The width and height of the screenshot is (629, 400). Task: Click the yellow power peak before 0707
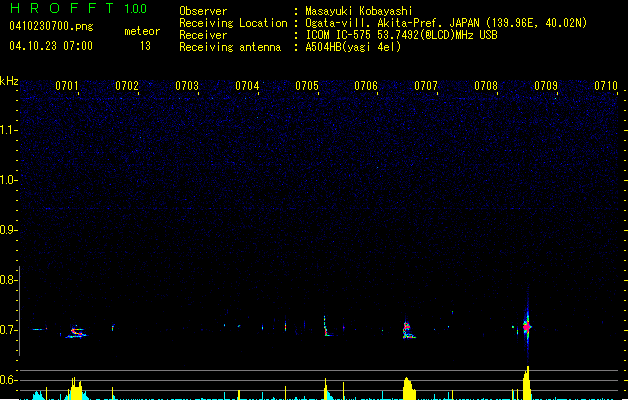point(409,388)
